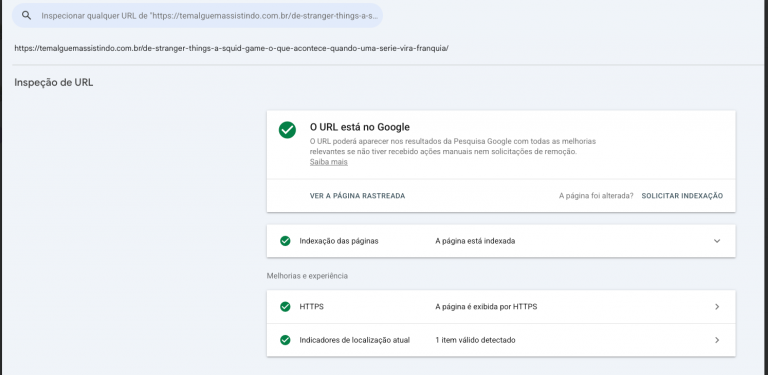Click the 'Melhorias e experiência' section label
Screen dimensions: 768x375
click(x=307, y=276)
